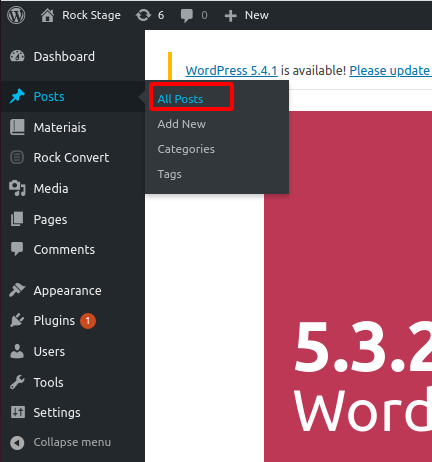This screenshot has width=432, height=462.
Task: Select All Posts in the submenu
Action: (180, 99)
